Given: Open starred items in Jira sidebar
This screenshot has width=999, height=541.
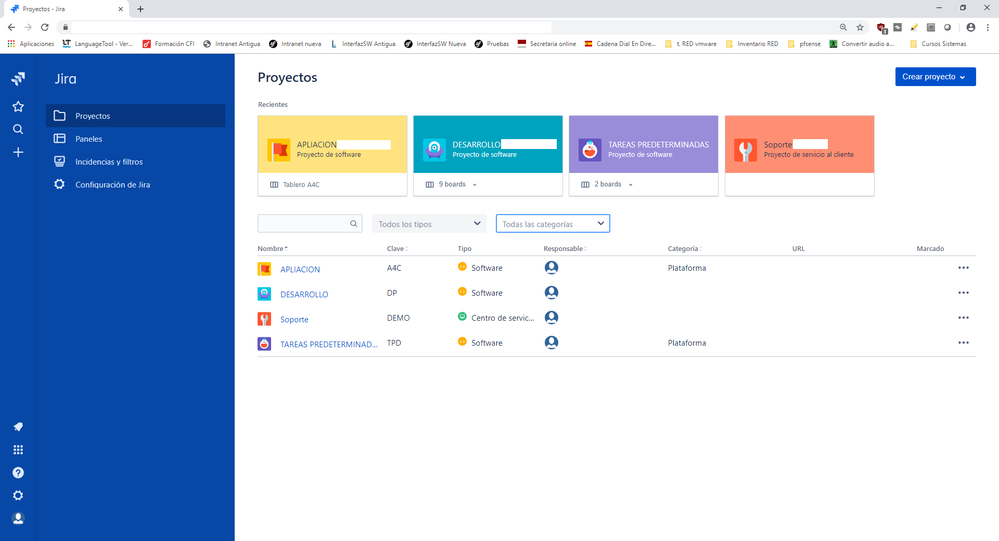Looking at the screenshot, I should tap(18, 106).
